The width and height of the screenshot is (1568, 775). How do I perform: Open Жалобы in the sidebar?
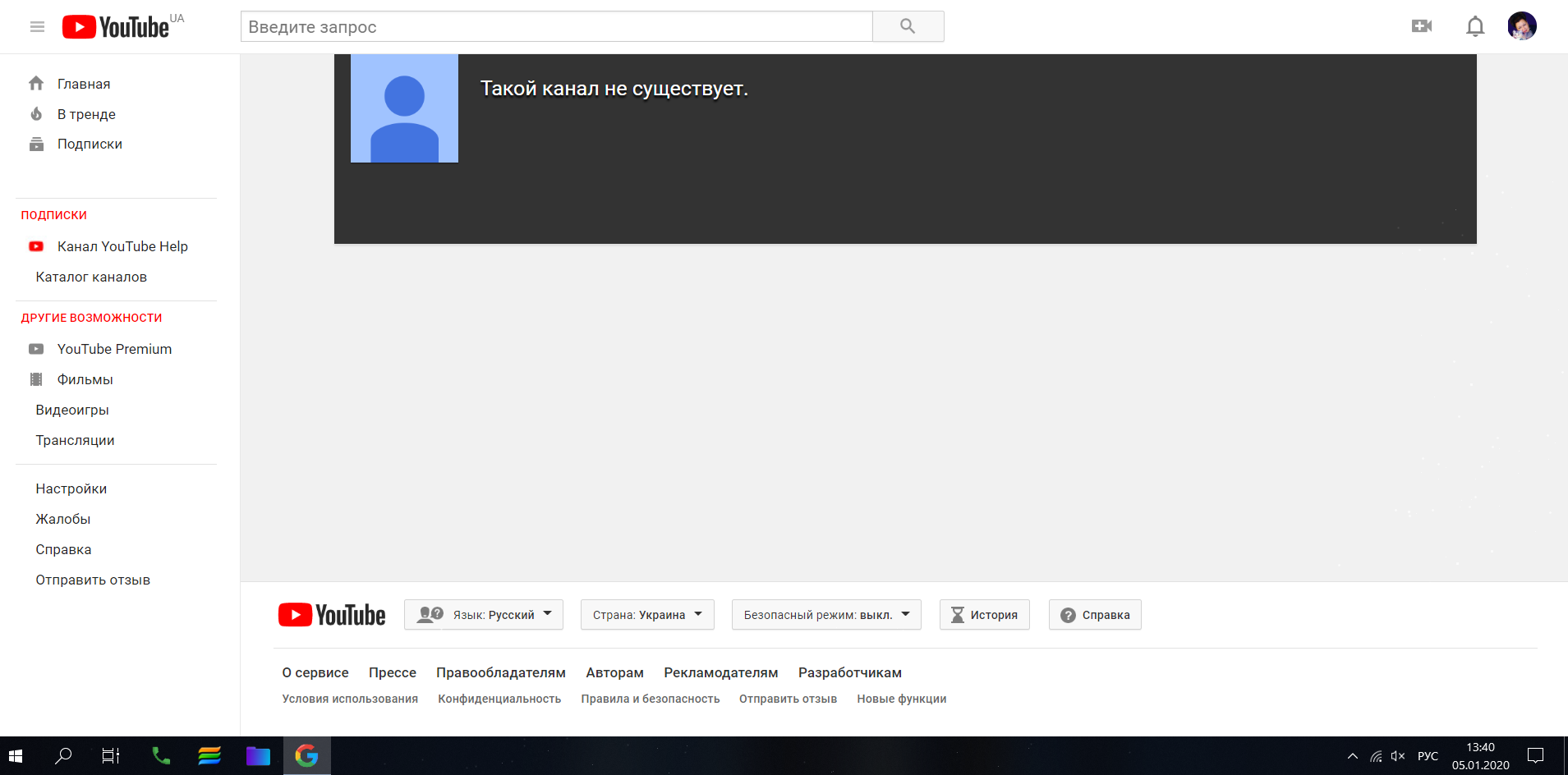pyautogui.click(x=63, y=519)
